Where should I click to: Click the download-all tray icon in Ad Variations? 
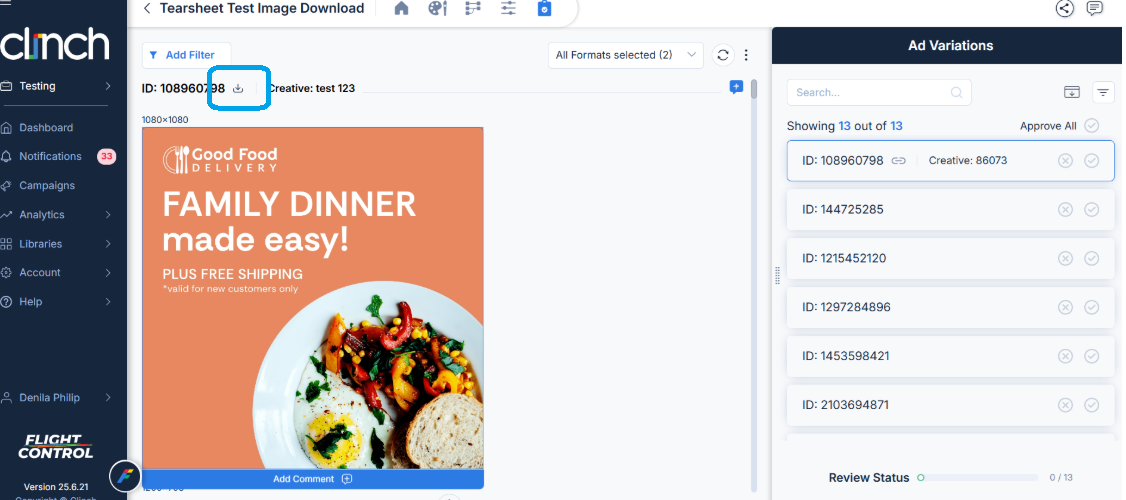point(1071,92)
